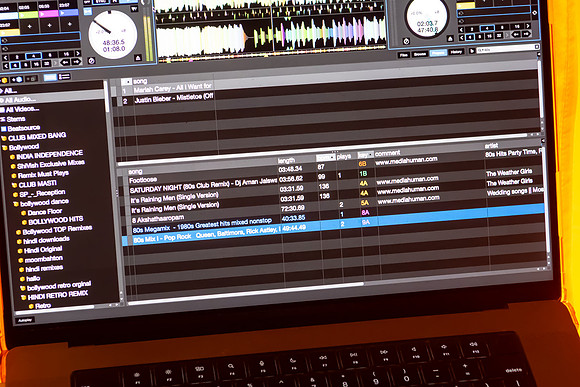Open the dropdown arrow above left platter
The height and width of the screenshot is (387, 580).
point(134,9)
